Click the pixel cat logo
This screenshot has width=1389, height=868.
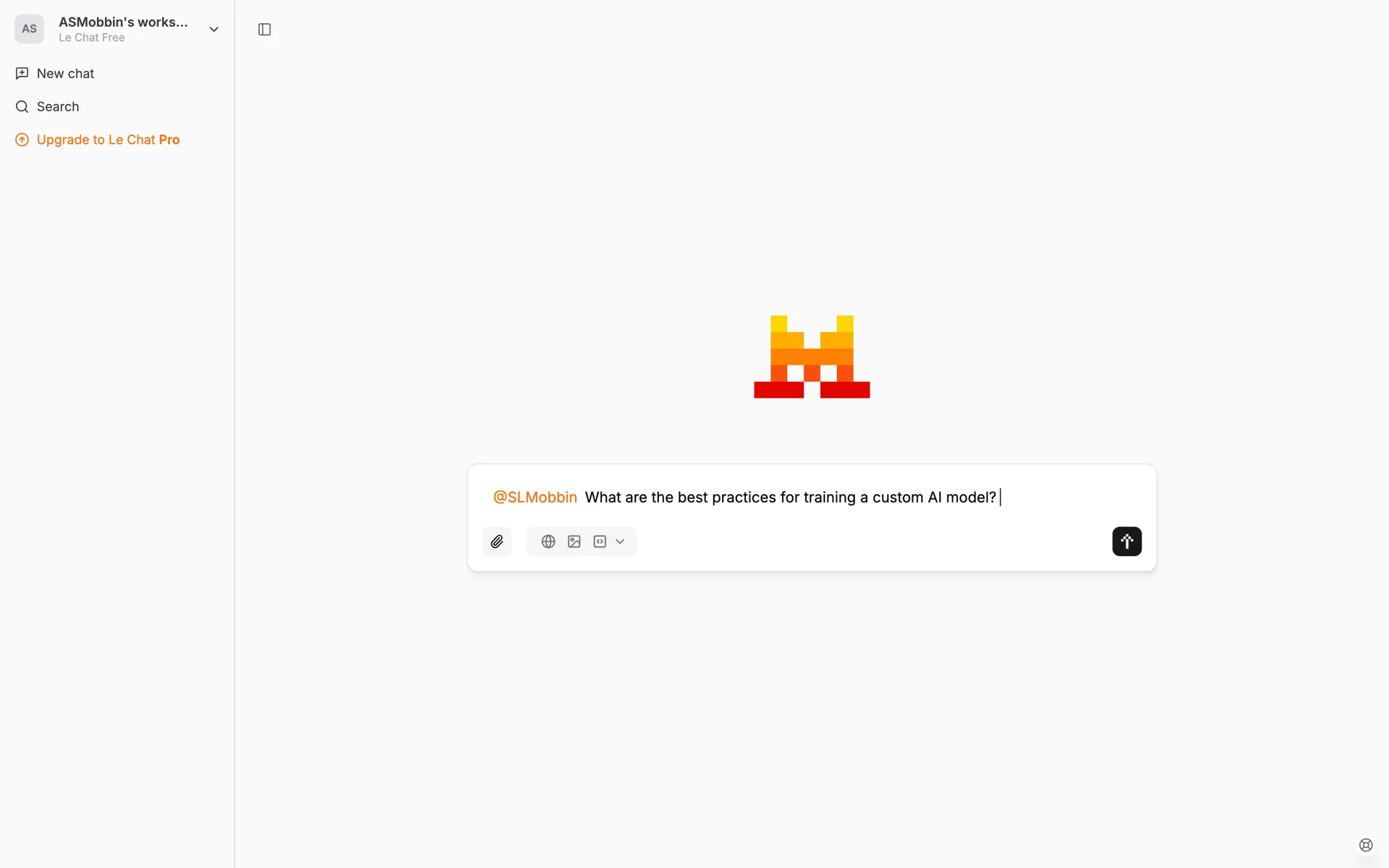tap(812, 357)
